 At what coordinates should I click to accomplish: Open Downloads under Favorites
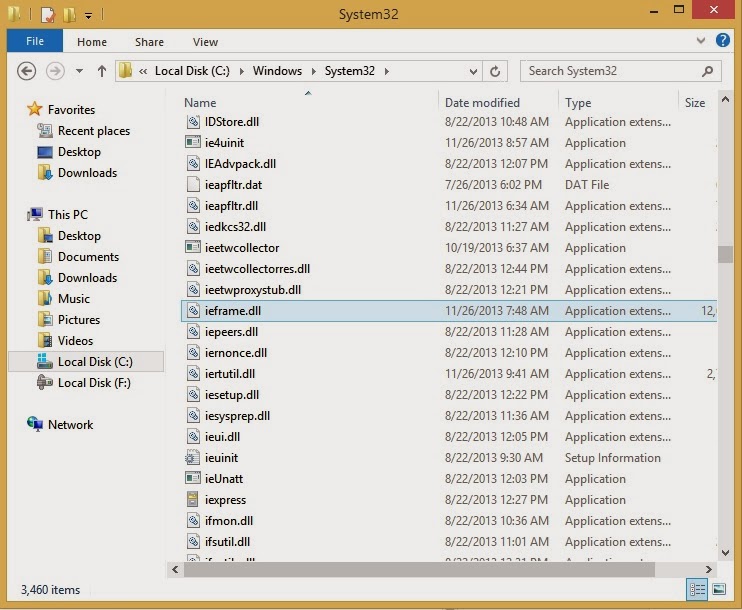coord(87,173)
